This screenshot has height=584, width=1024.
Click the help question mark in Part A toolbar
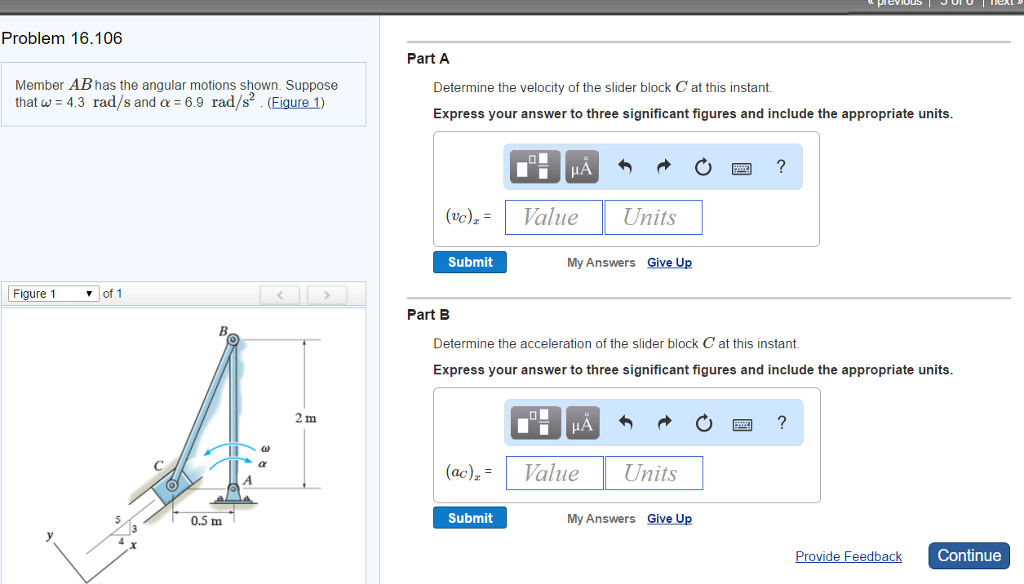pos(780,167)
